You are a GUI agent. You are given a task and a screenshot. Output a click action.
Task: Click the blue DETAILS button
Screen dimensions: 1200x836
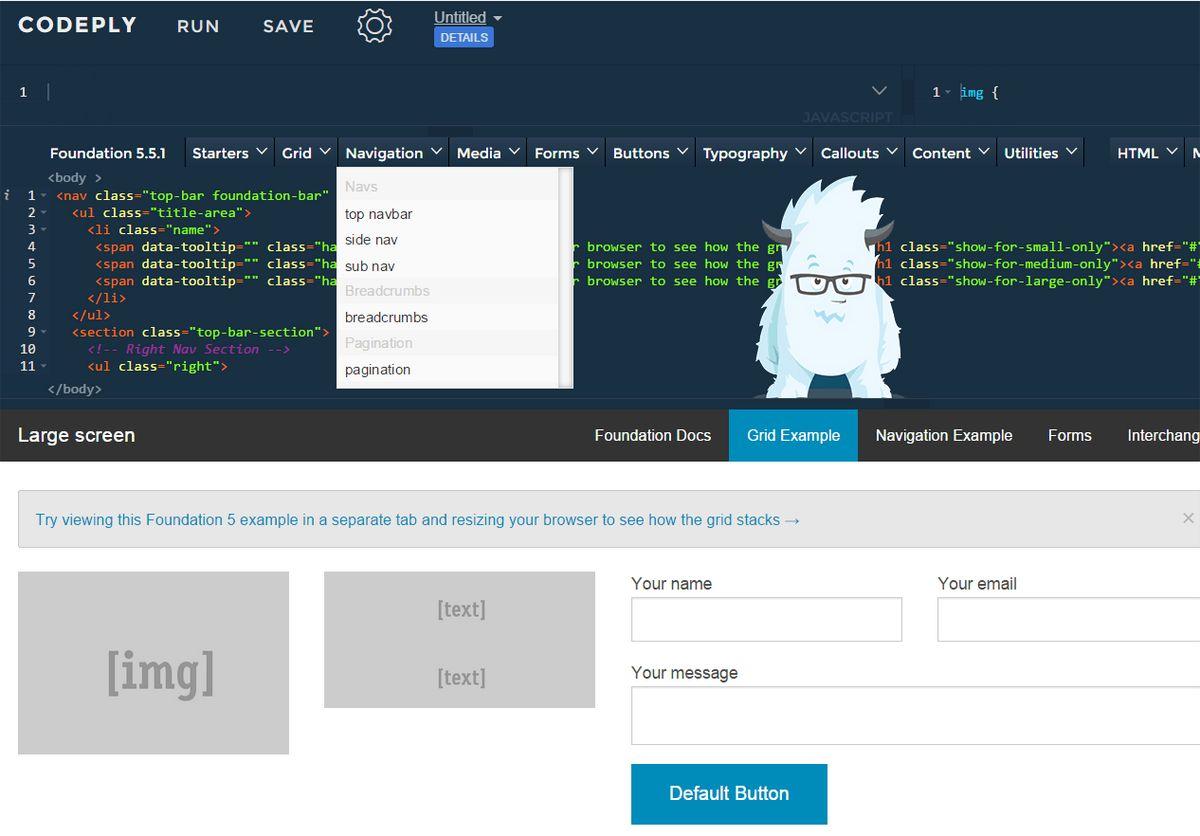tap(464, 37)
